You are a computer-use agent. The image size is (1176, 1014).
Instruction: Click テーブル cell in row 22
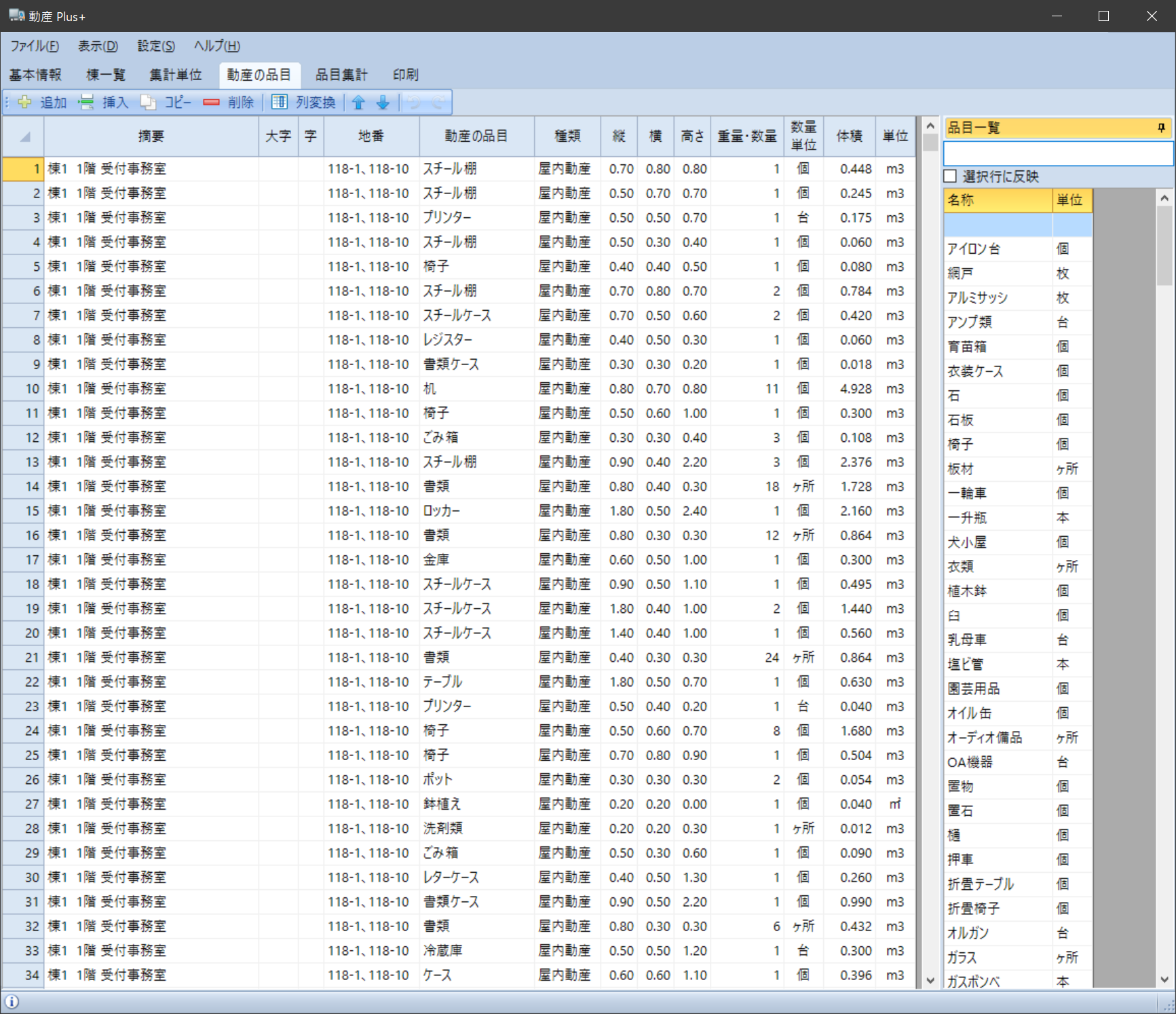(476, 682)
